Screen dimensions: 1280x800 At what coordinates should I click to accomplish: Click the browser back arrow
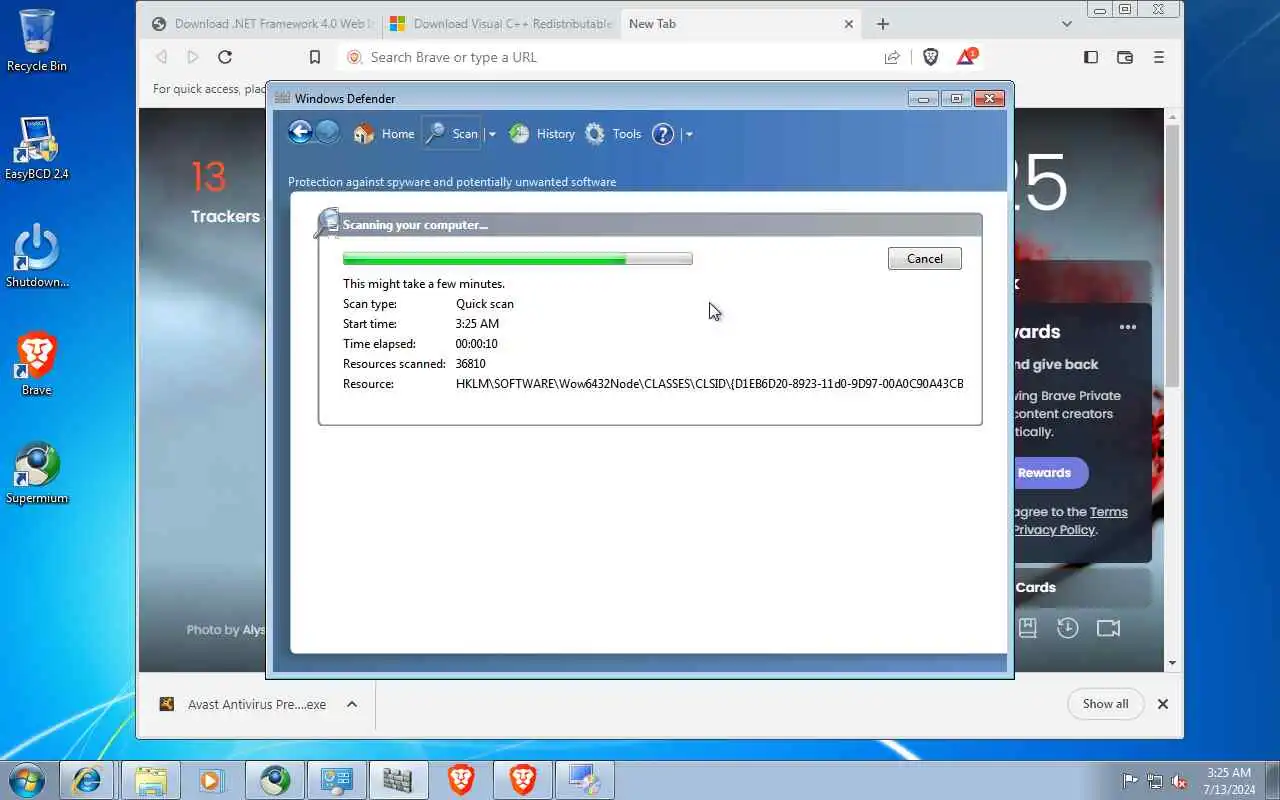[161, 57]
